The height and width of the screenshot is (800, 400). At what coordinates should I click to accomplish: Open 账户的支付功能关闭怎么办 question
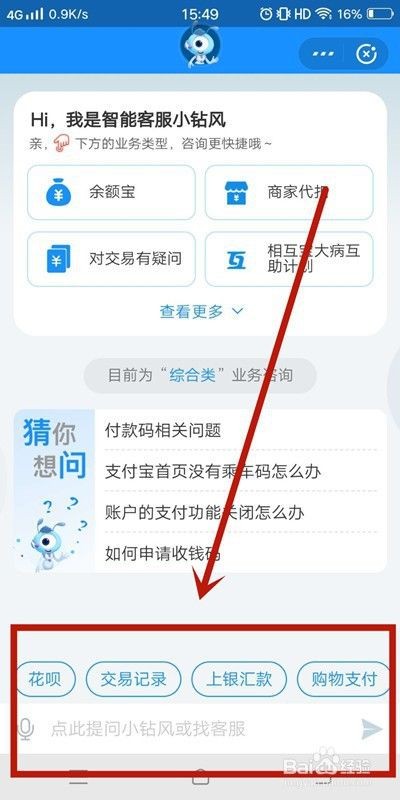(x=204, y=512)
